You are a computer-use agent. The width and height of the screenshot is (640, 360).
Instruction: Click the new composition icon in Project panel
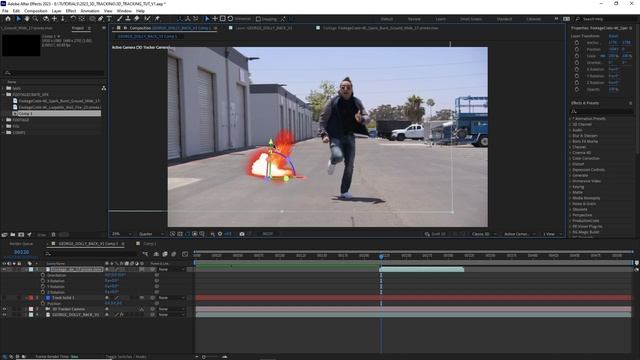21,235
